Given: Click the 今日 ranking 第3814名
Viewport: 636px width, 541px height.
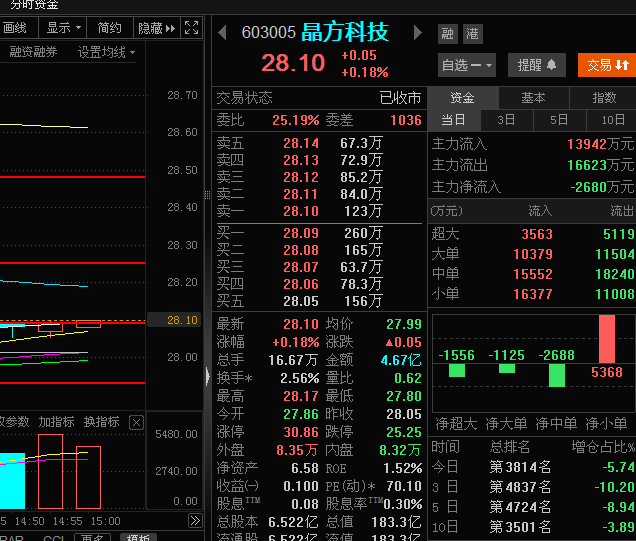Looking at the screenshot, I should pos(520,468).
